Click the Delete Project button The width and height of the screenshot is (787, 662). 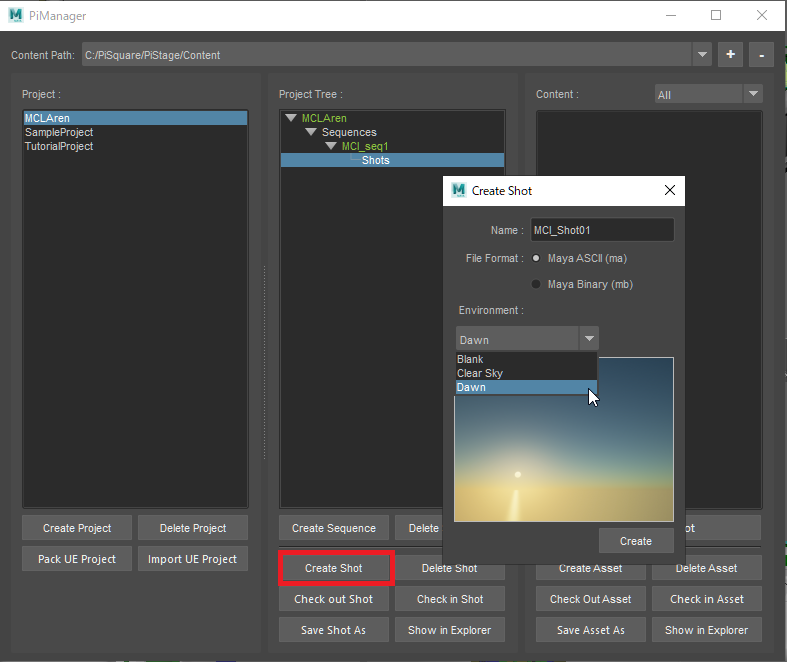click(x=193, y=528)
